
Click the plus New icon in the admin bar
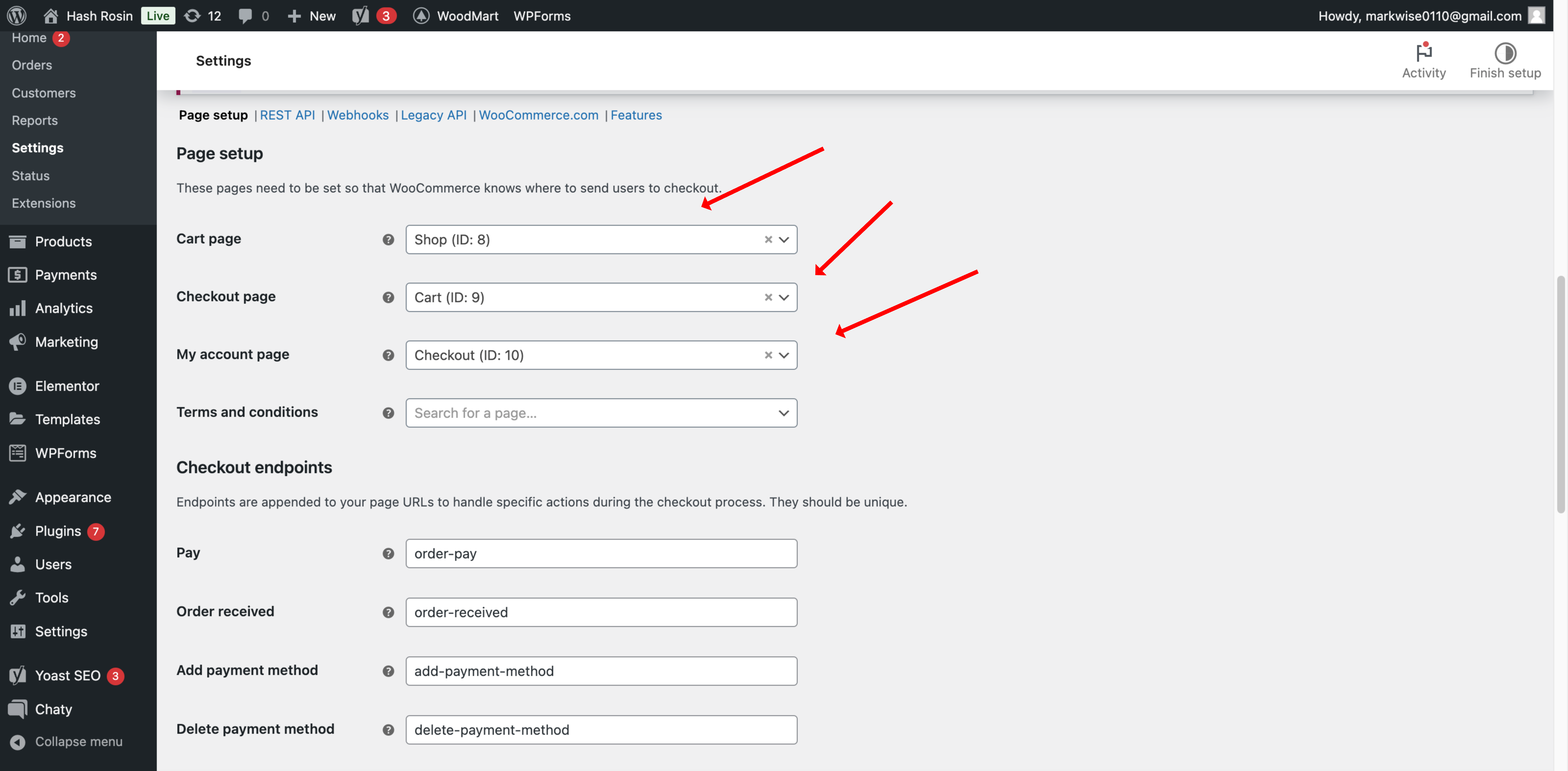[294, 16]
